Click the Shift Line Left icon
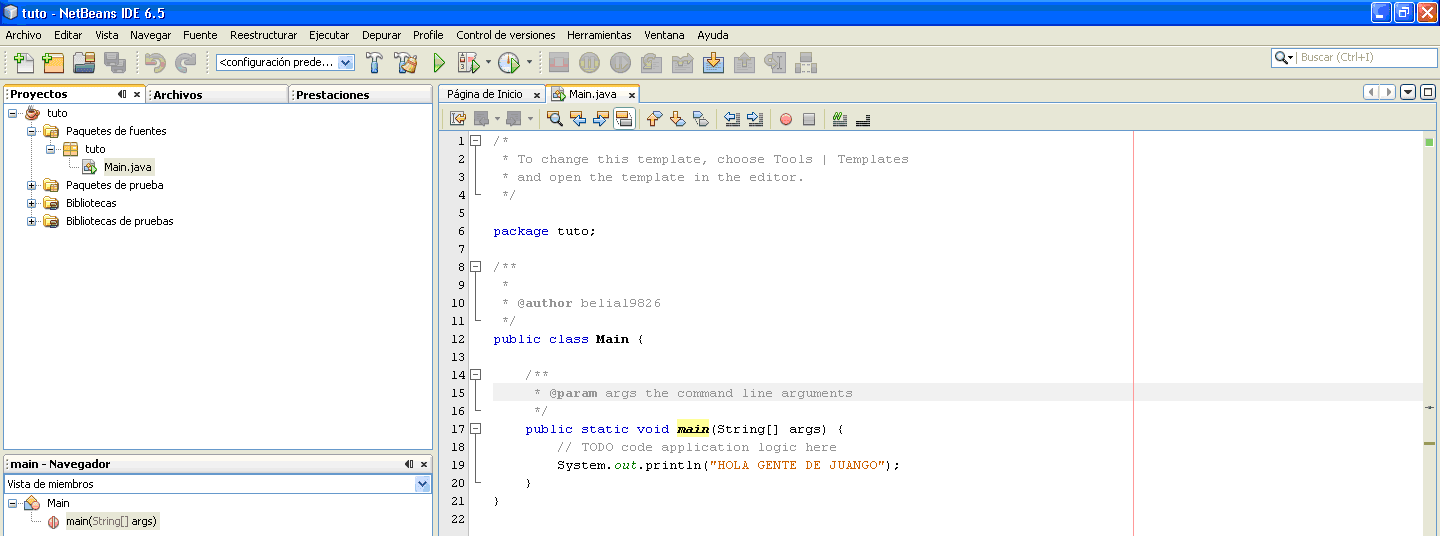The width and height of the screenshot is (1440, 536). tap(732, 119)
